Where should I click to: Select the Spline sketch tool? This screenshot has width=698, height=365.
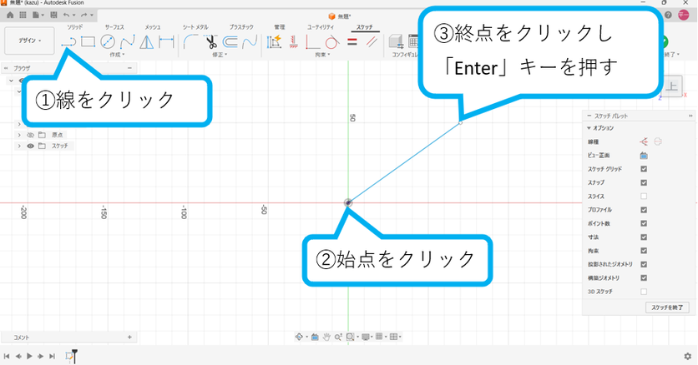(x=127, y=42)
